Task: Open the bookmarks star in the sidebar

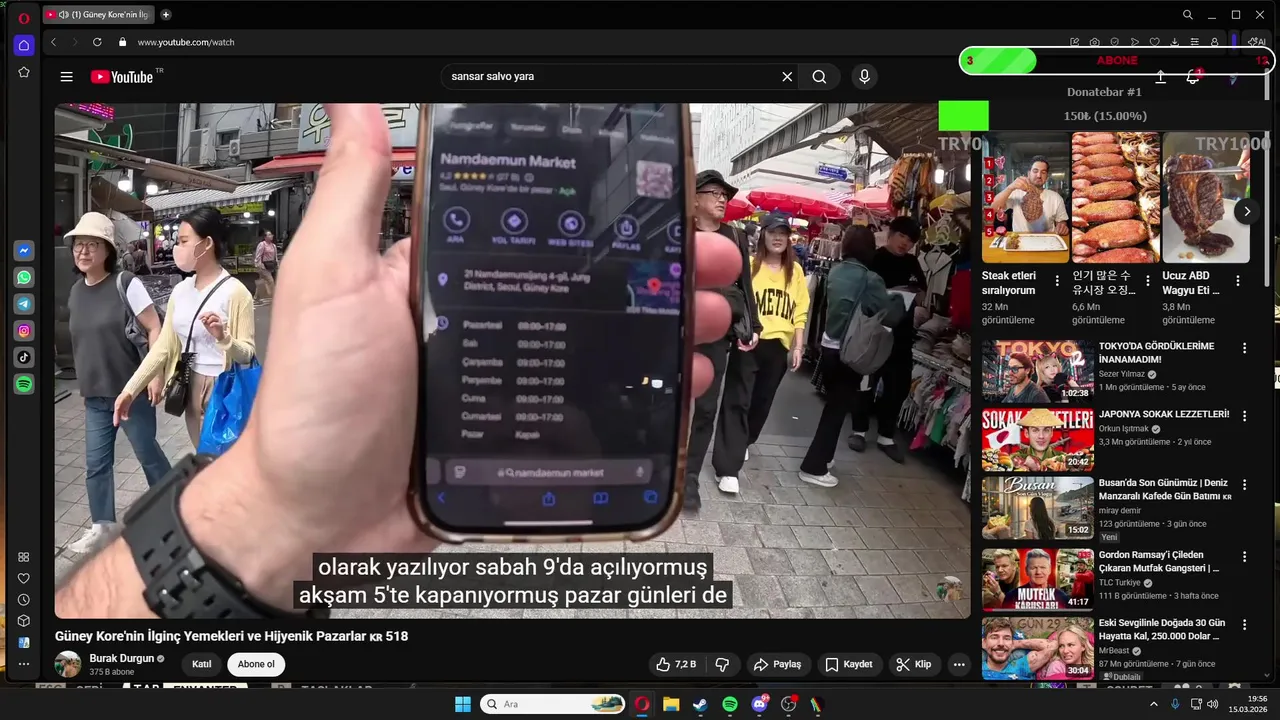Action: (24, 72)
